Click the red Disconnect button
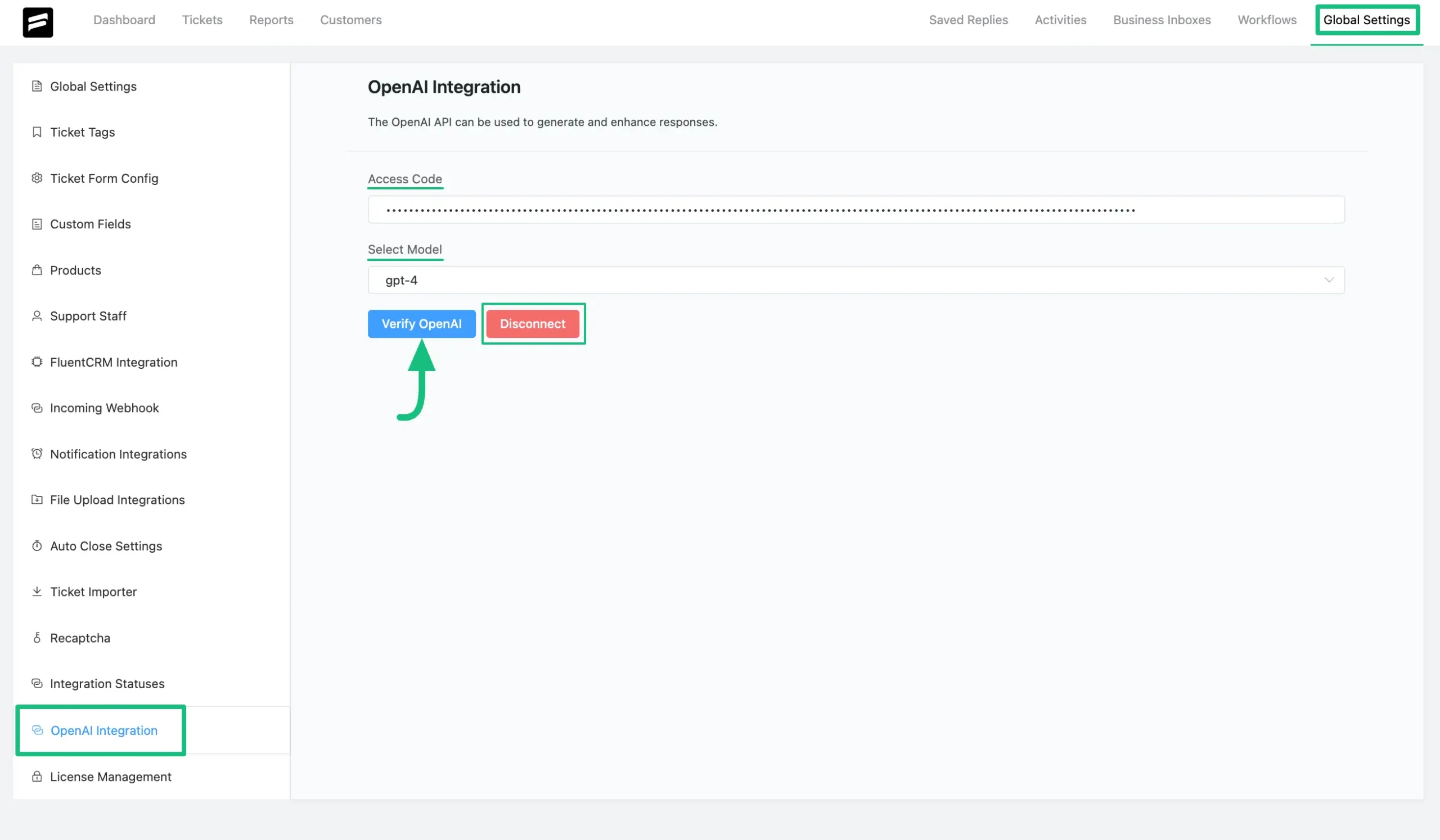This screenshot has width=1440, height=840. [533, 324]
